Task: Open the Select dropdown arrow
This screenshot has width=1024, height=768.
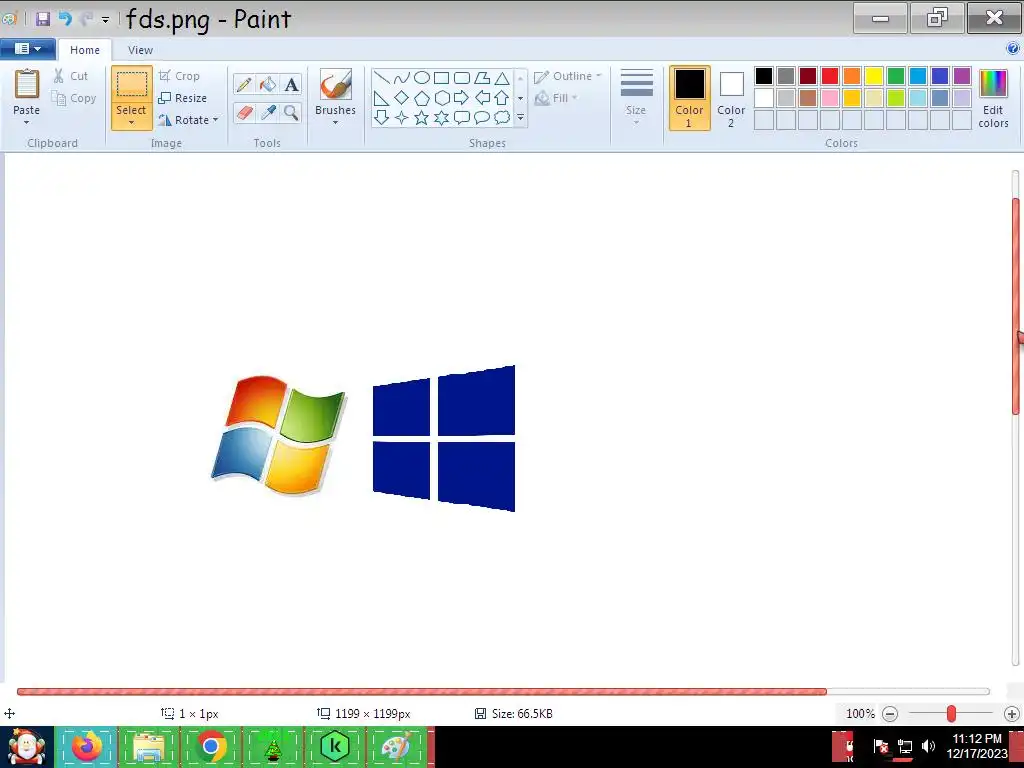Action: tap(131, 123)
